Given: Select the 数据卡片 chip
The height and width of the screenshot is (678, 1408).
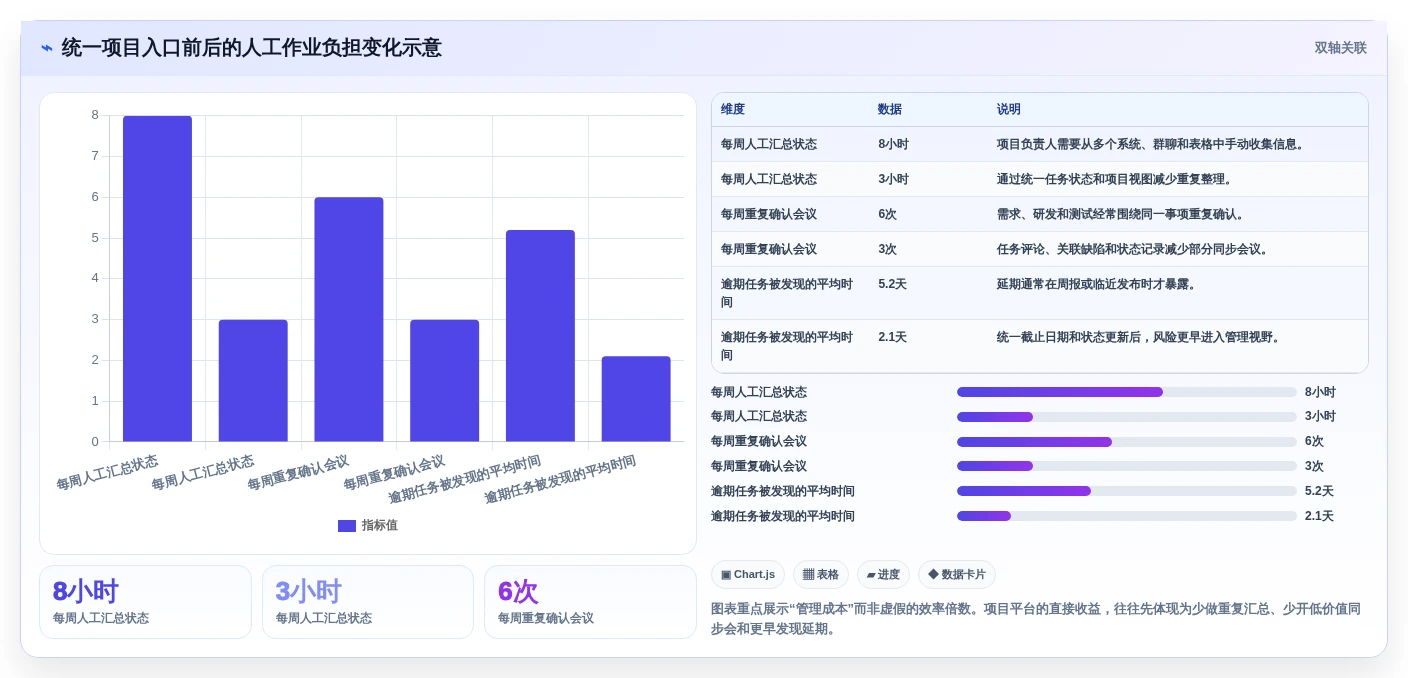Looking at the screenshot, I should (x=957, y=574).
